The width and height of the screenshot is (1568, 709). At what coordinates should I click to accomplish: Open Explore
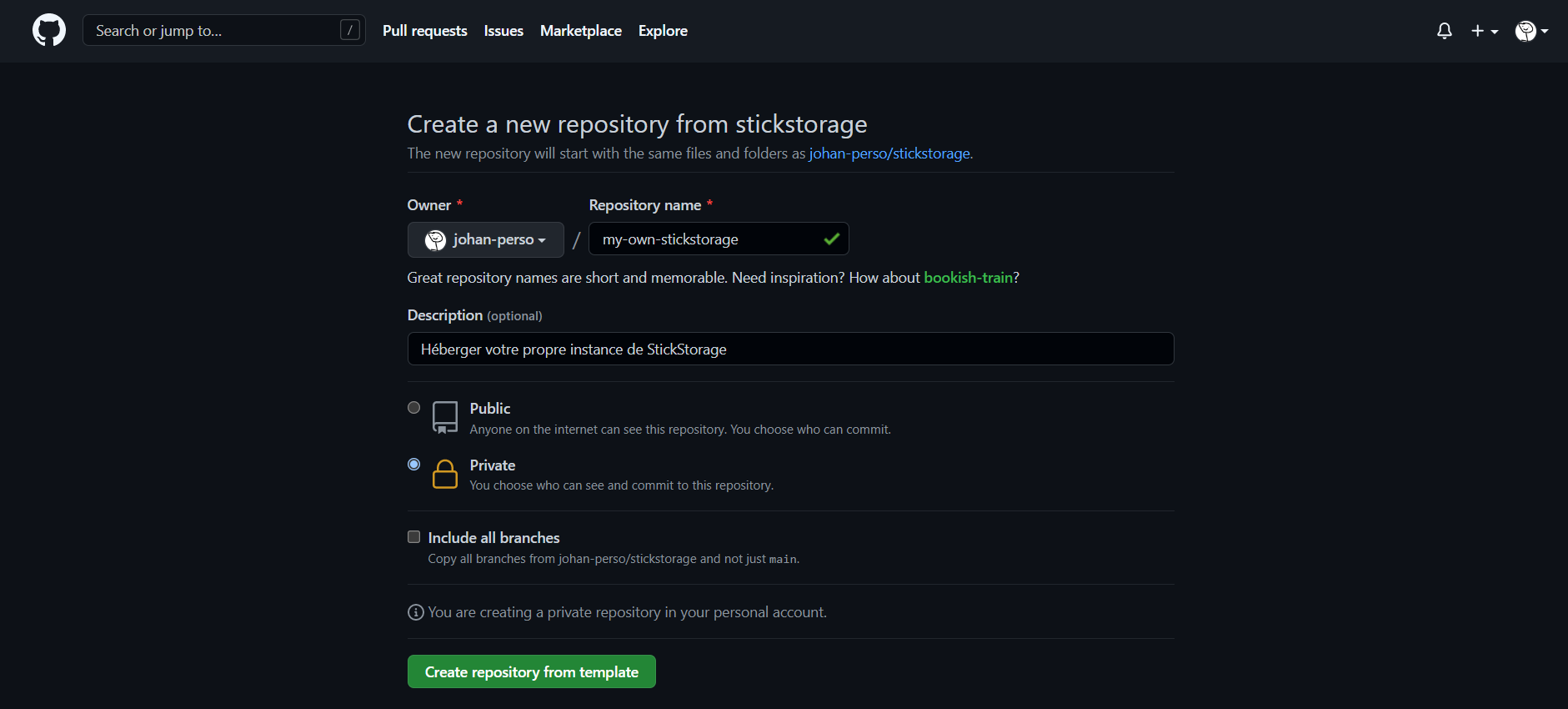tap(663, 31)
